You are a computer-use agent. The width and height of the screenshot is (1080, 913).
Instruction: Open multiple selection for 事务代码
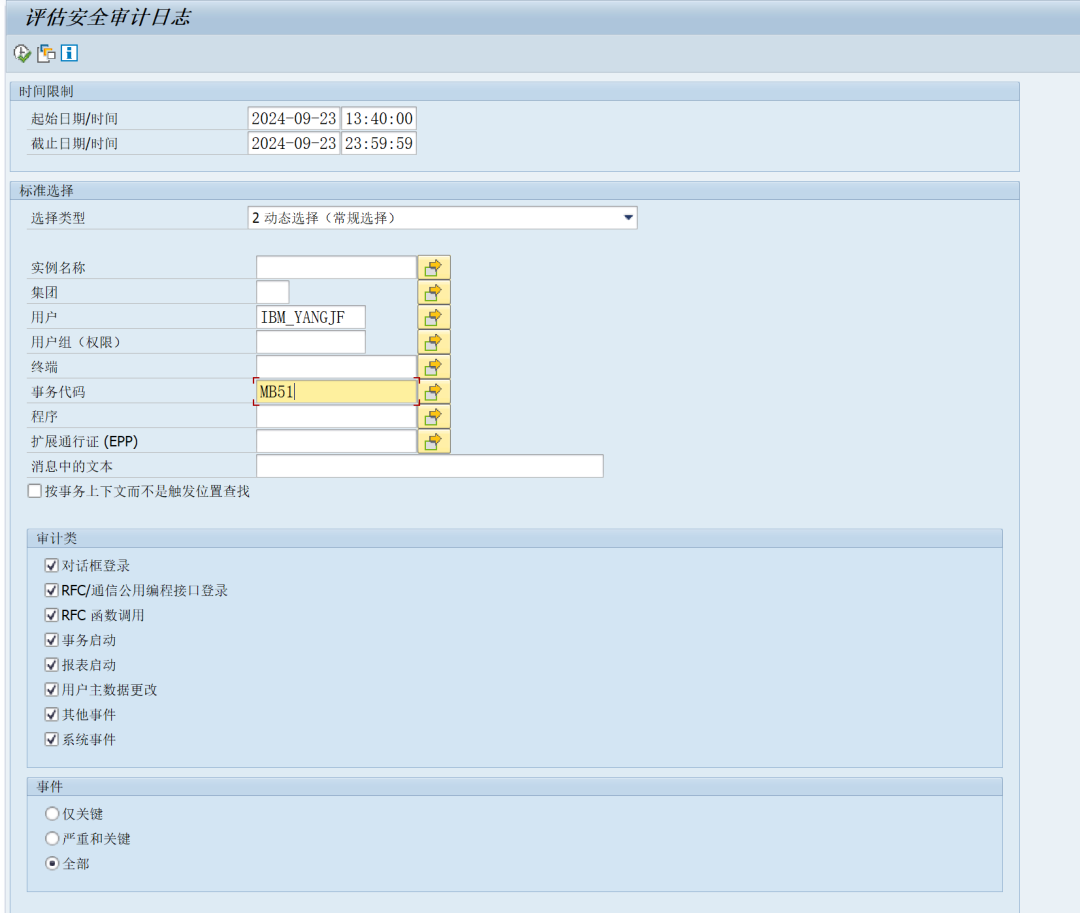click(x=434, y=392)
